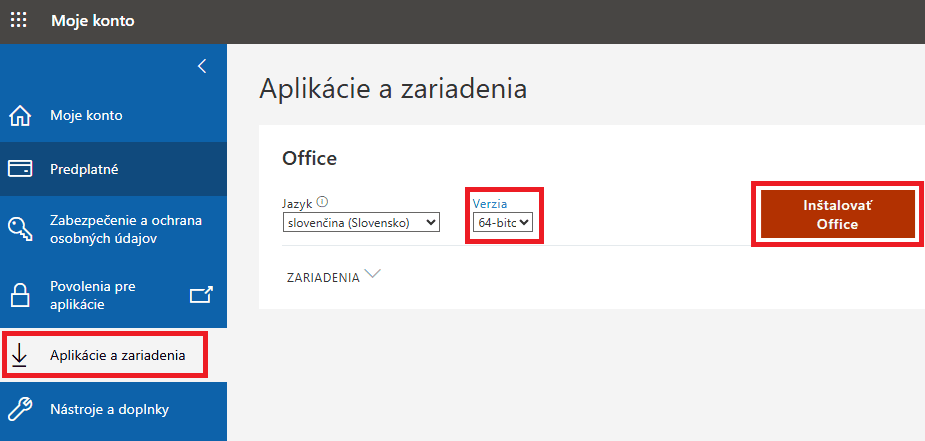This screenshot has width=925, height=441.
Task: Select Predplatné in the sidebar menu
Action: 85,169
